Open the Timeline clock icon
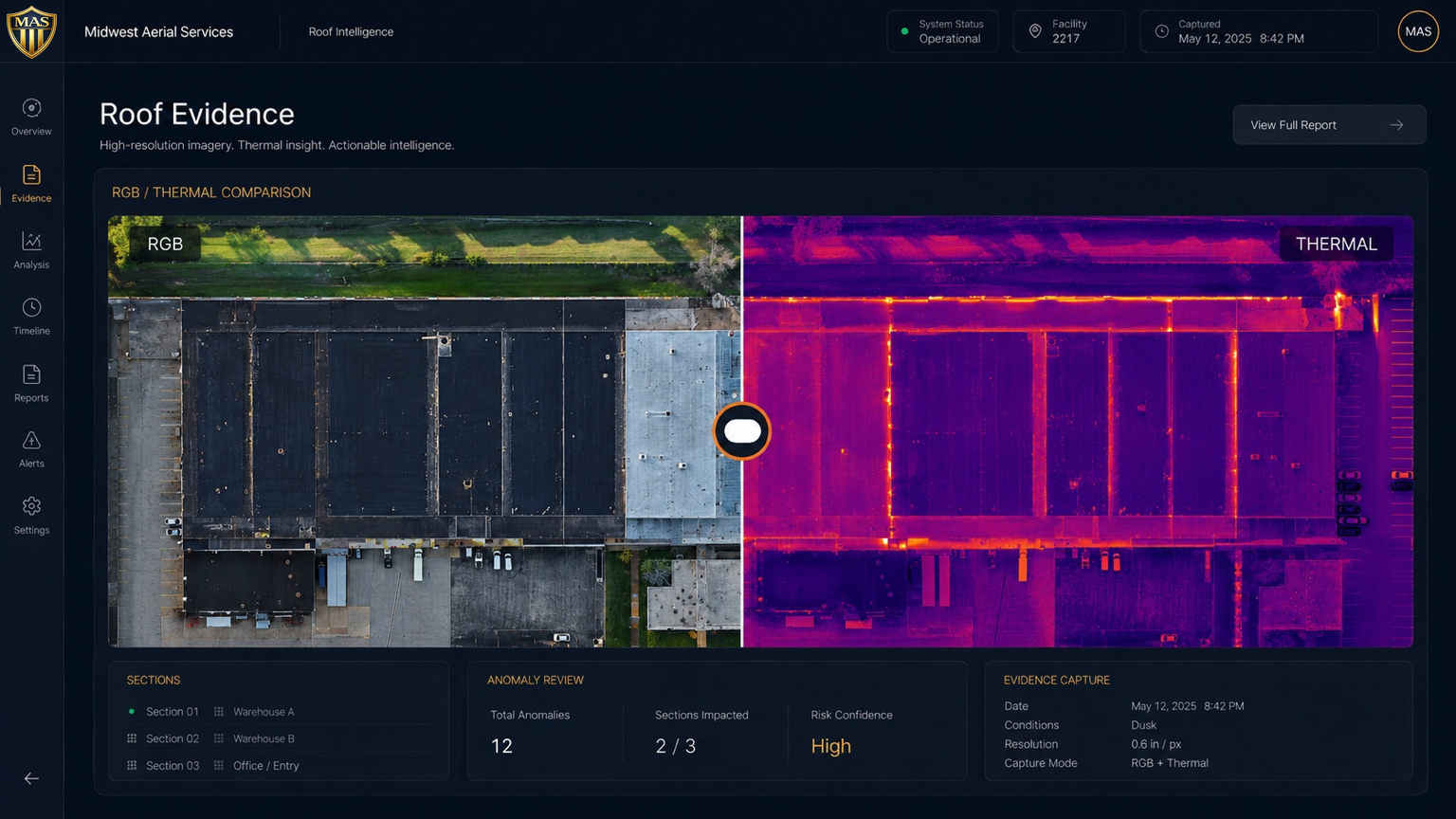Image resolution: width=1456 pixels, height=819 pixels. (31, 307)
